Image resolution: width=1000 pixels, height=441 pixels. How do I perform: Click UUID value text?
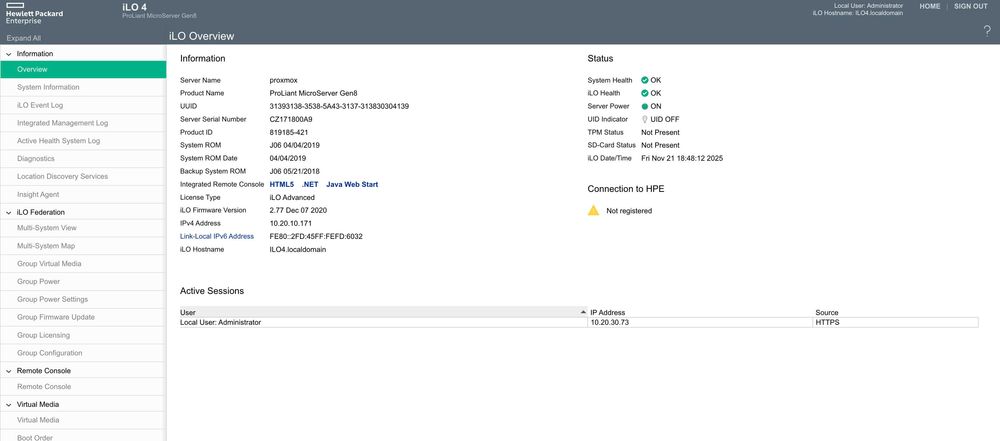click(339, 107)
